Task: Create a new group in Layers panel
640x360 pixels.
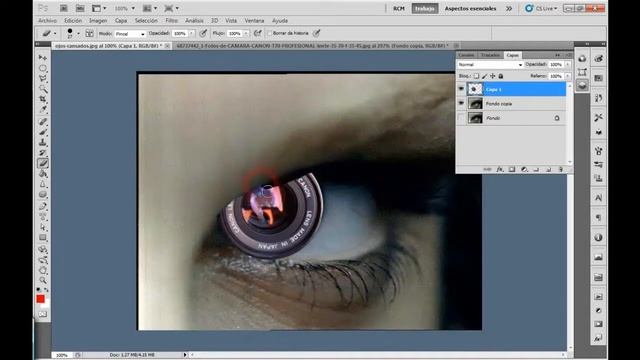Action: 536,169
